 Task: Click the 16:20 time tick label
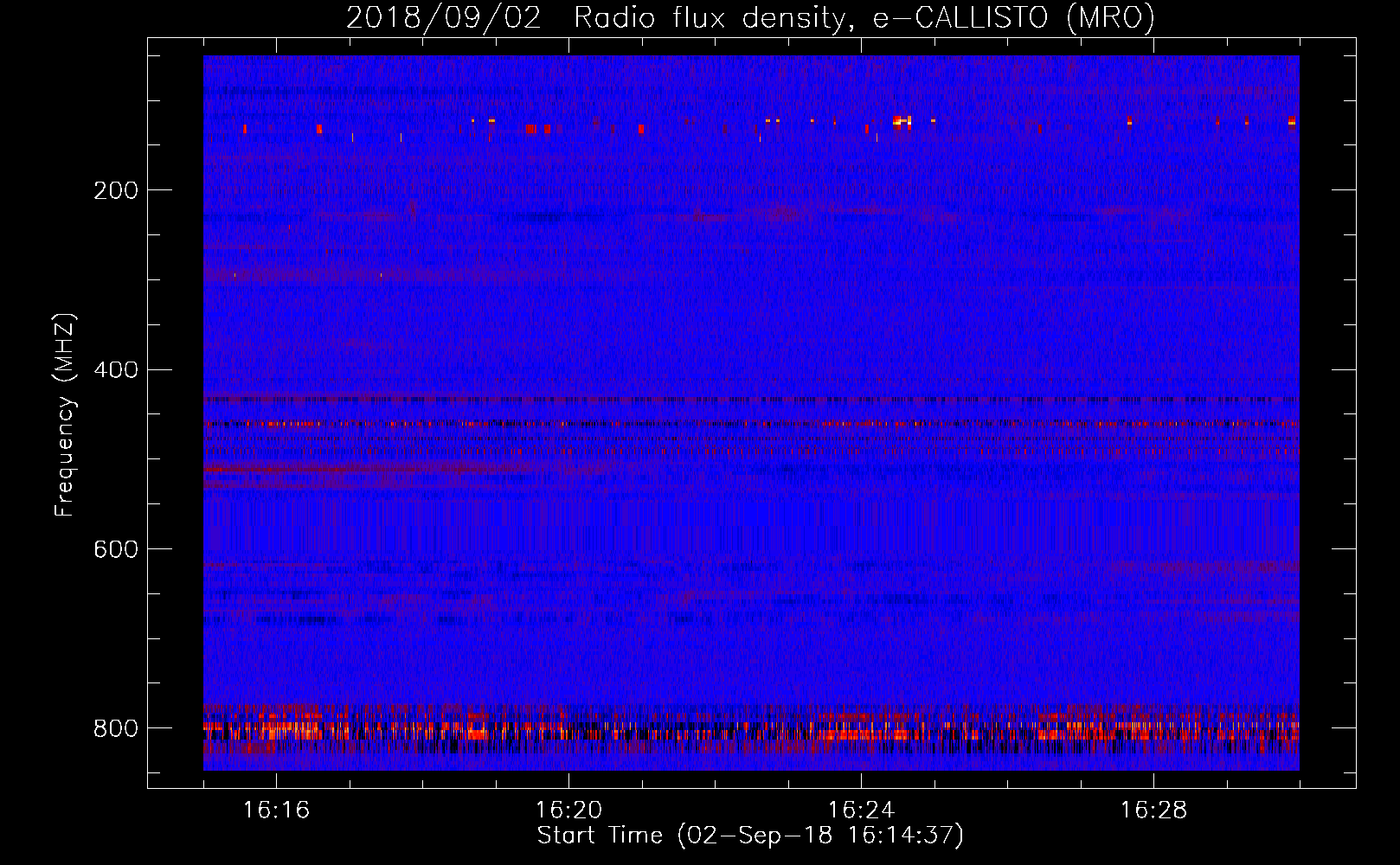[x=568, y=811]
